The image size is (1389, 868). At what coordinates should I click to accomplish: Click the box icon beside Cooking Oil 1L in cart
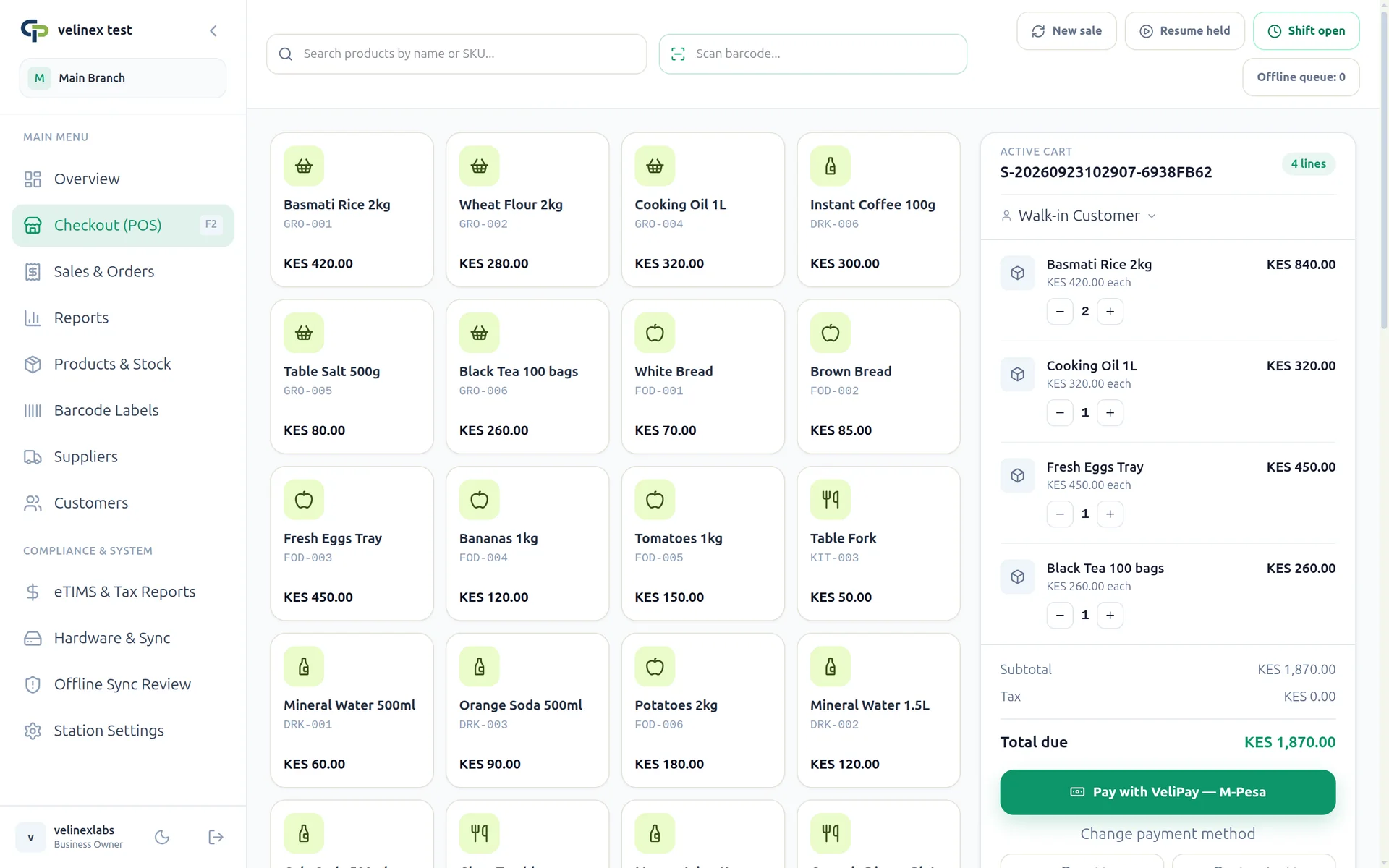[x=1017, y=374]
